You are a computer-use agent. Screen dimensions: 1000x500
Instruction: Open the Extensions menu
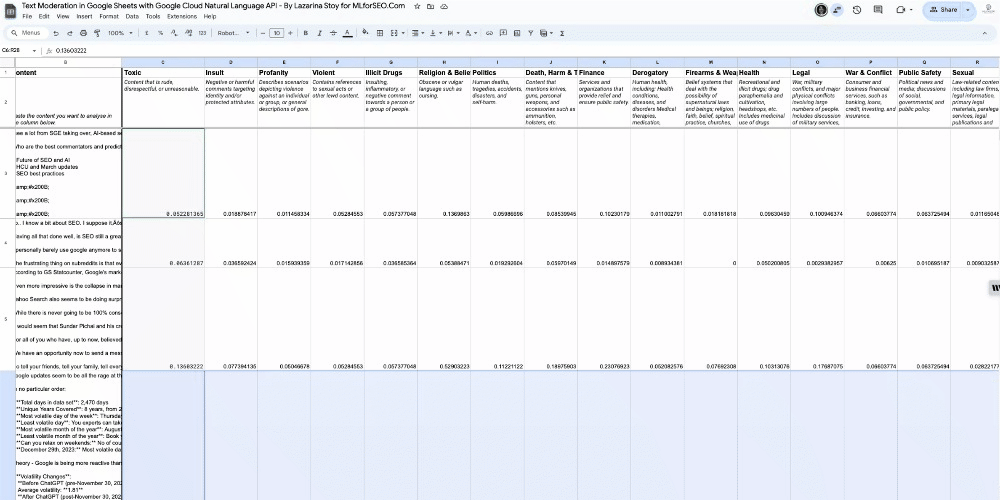(x=182, y=16)
